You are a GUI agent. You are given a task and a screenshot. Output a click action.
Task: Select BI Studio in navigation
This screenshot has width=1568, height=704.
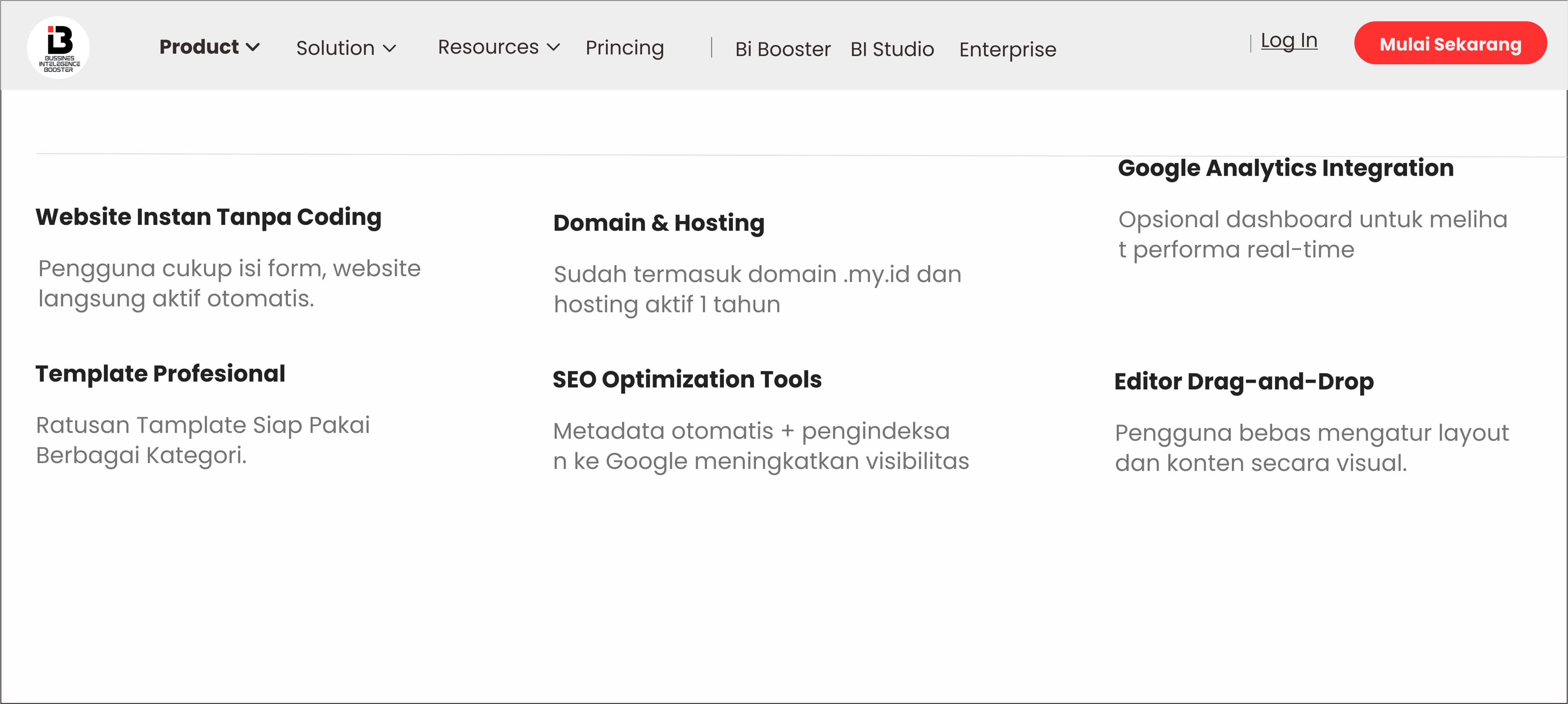point(892,49)
